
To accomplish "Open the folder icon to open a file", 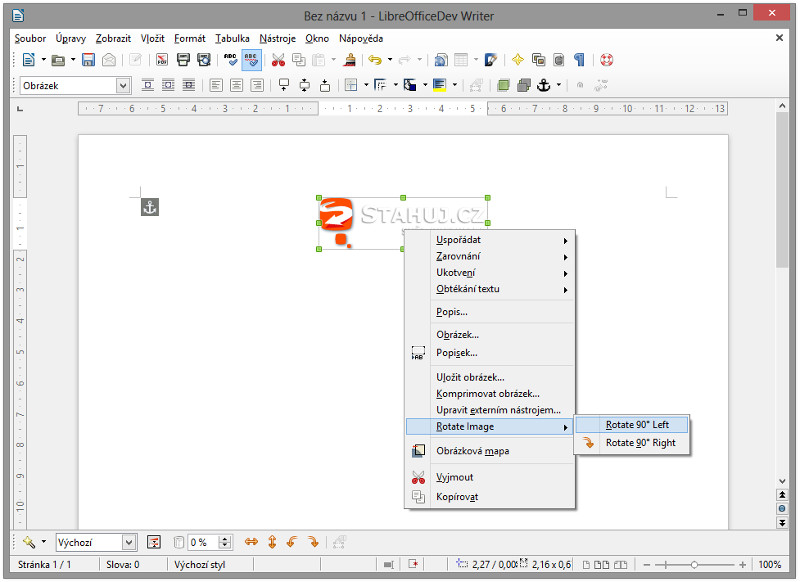I will coord(58,60).
